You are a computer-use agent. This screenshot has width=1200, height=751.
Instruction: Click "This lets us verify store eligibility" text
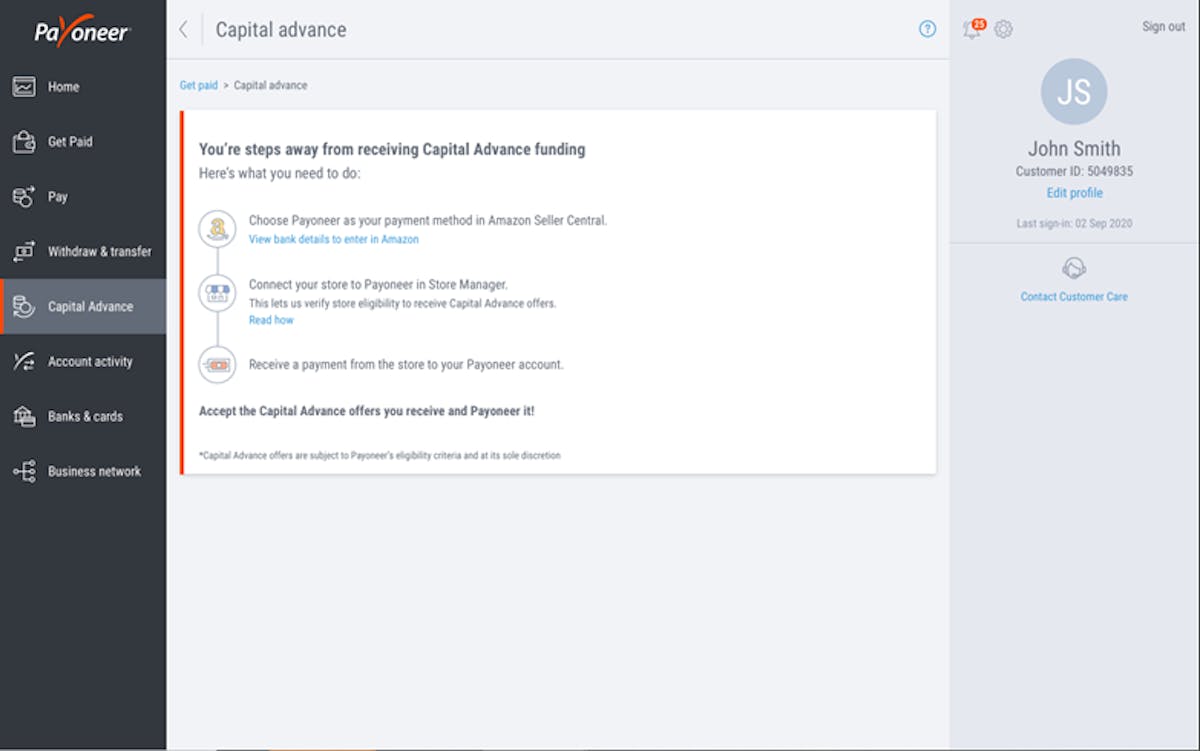click(x=402, y=303)
